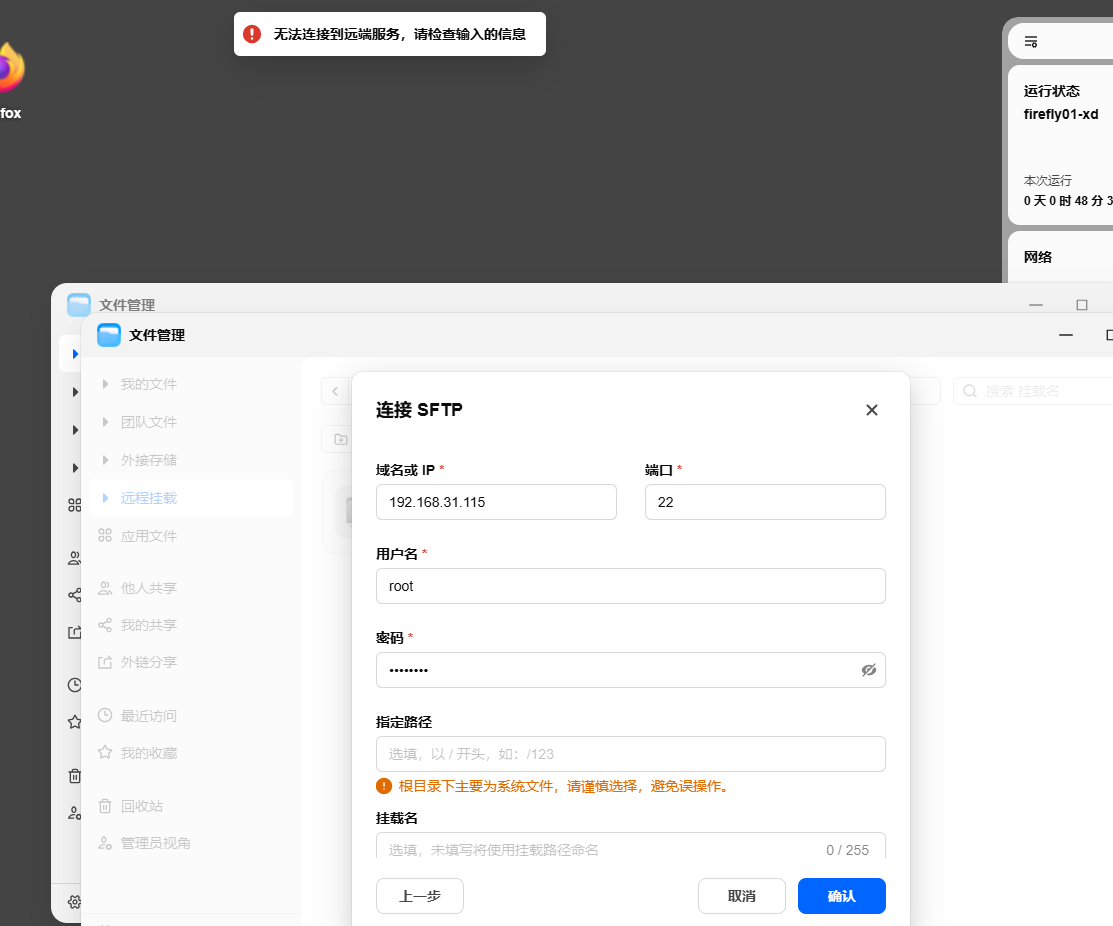The height and width of the screenshot is (926, 1113).
Task: Click the 指定路径 input field
Action: click(x=630, y=754)
